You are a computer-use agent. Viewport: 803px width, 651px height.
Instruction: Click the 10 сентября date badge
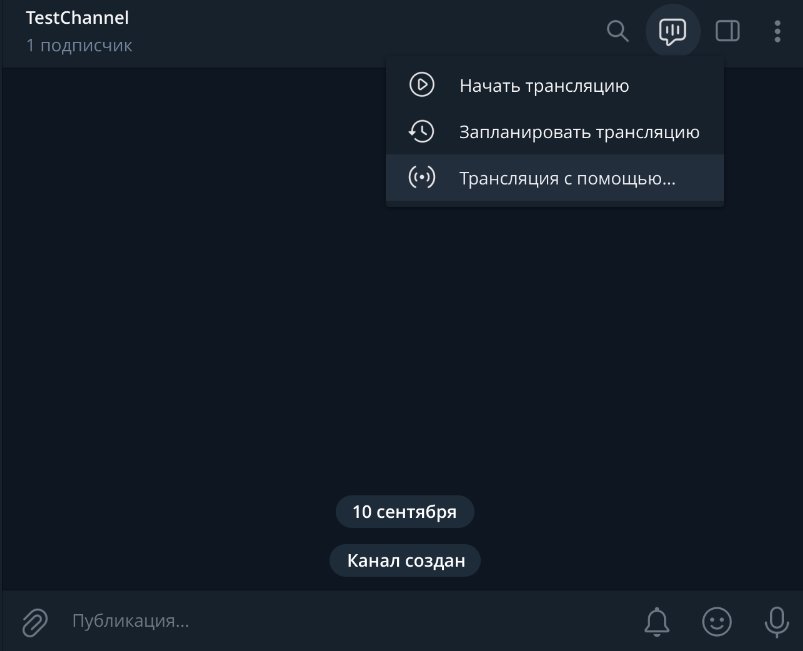pos(405,511)
